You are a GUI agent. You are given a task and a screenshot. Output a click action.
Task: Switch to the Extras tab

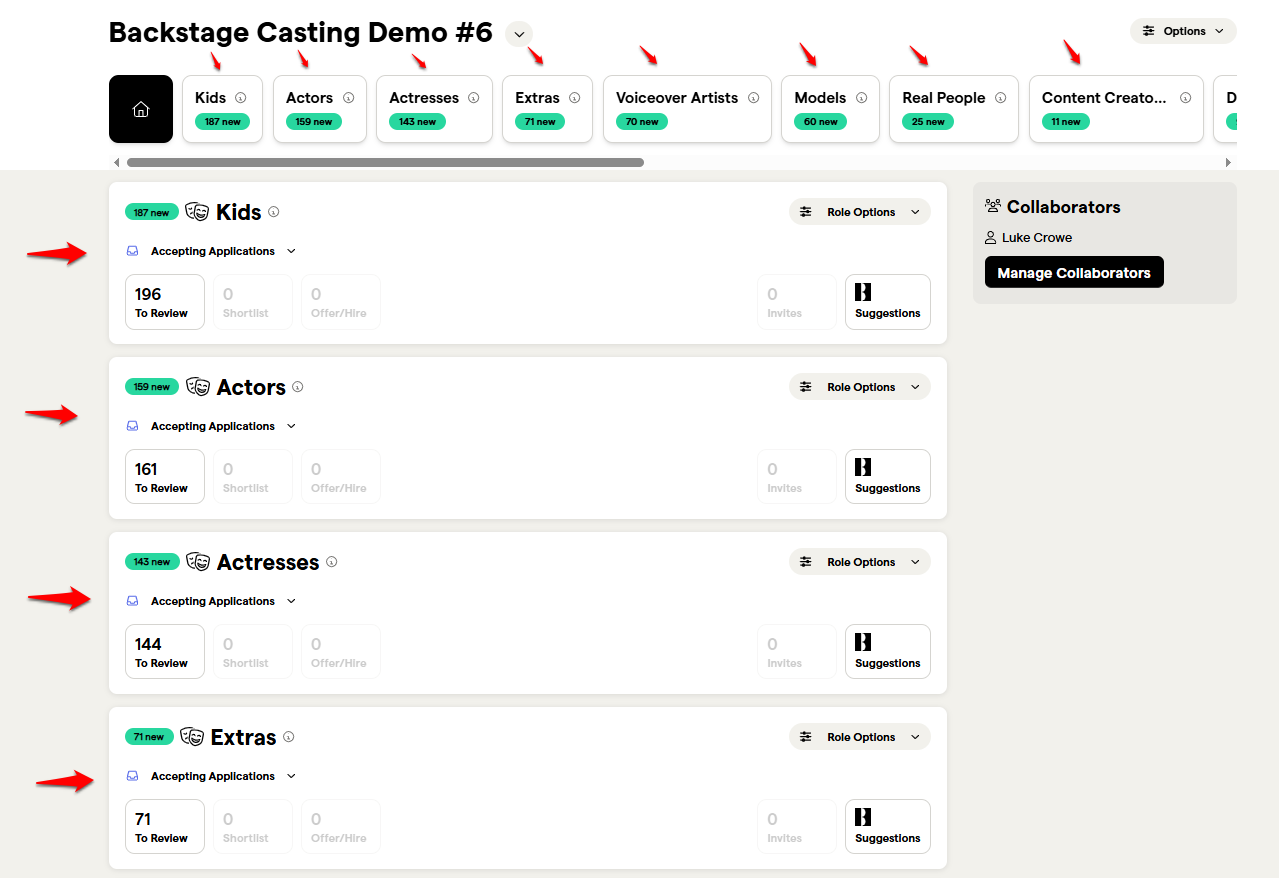[547, 109]
